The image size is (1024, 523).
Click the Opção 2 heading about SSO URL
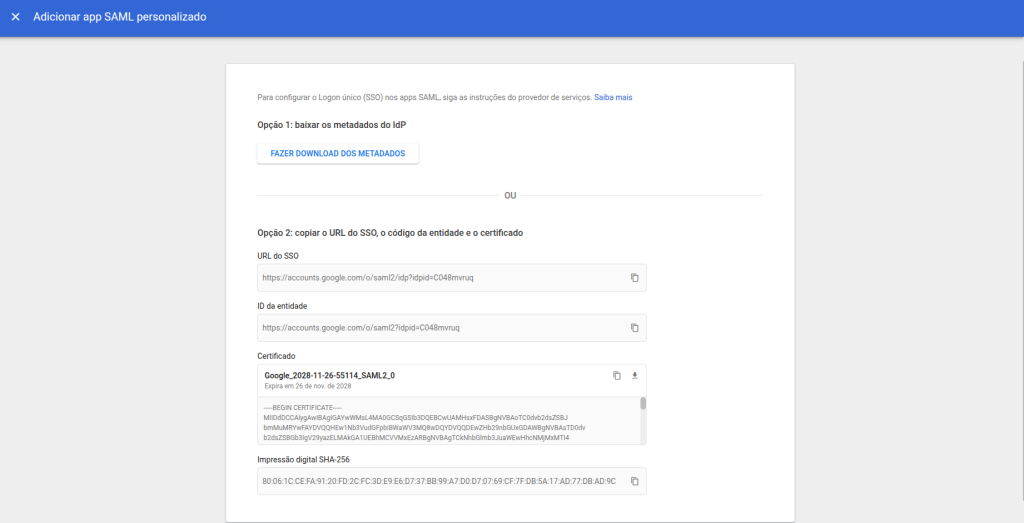click(x=390, y=233)
